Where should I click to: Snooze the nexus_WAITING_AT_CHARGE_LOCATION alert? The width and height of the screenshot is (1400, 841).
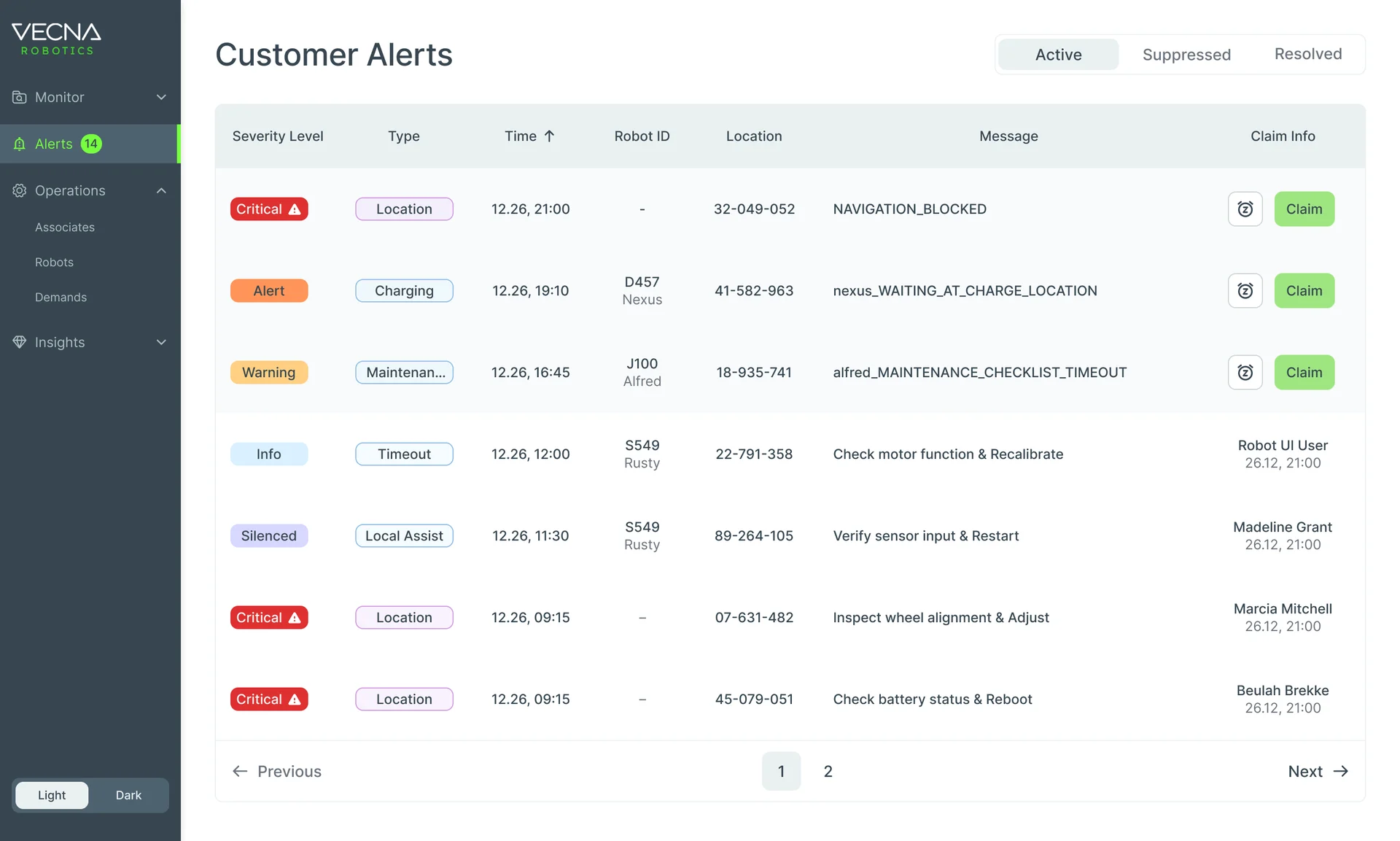tap(1245, 291)
